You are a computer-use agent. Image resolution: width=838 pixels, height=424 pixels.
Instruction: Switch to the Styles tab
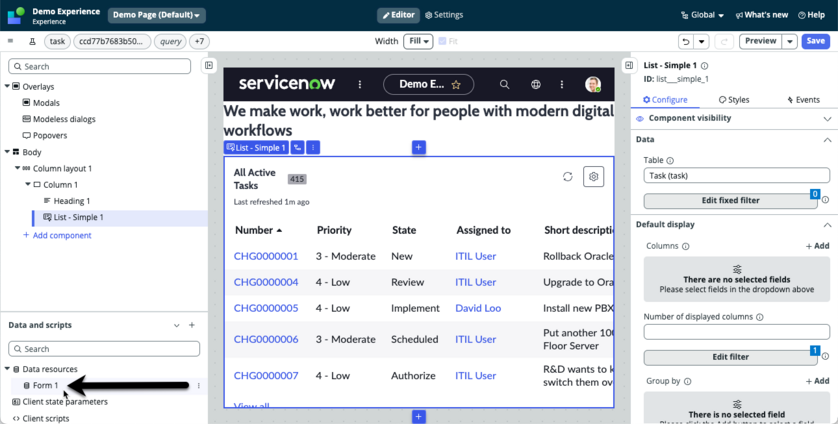point(734,99)
